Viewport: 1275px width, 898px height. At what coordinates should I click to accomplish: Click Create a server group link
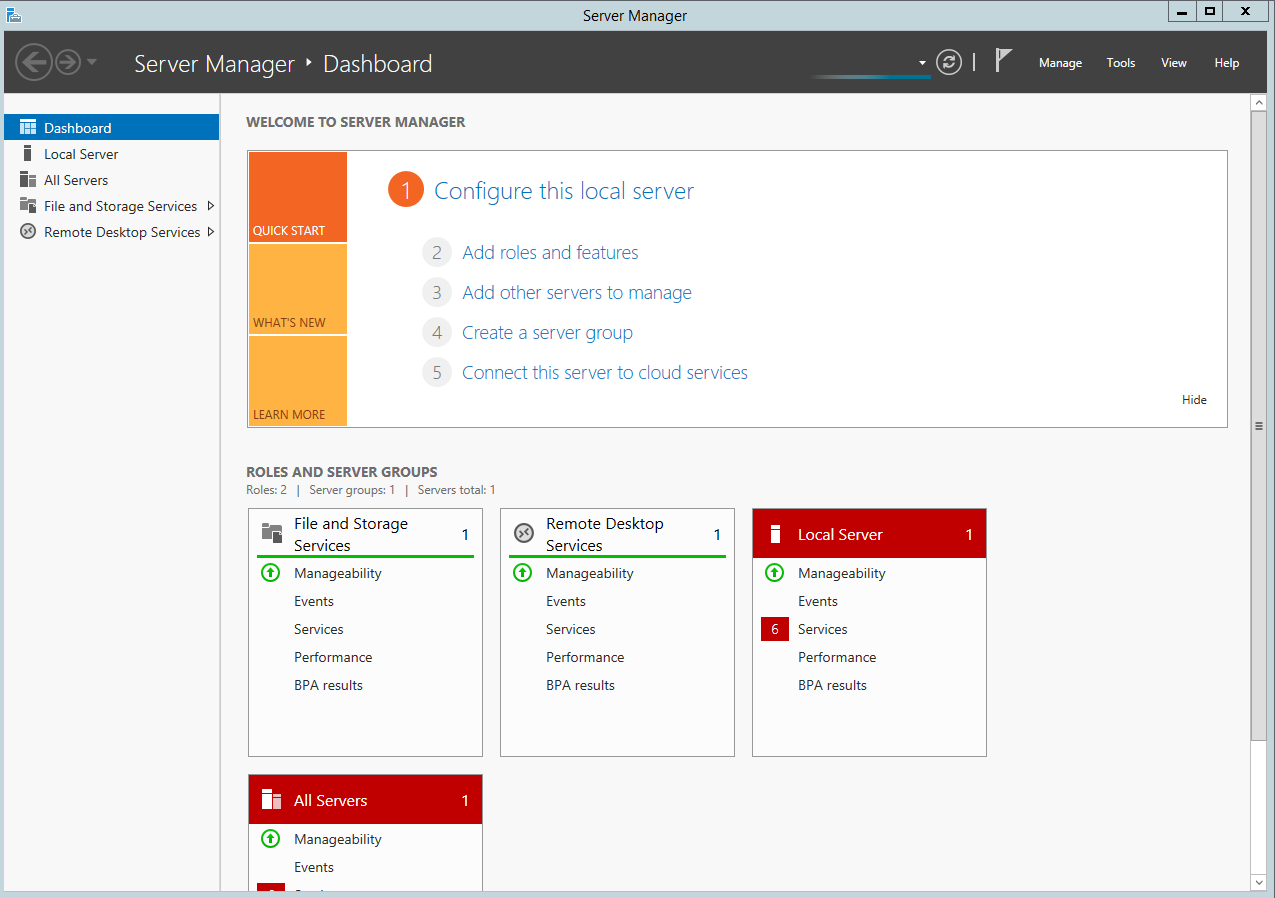click(x=547, y=333)
